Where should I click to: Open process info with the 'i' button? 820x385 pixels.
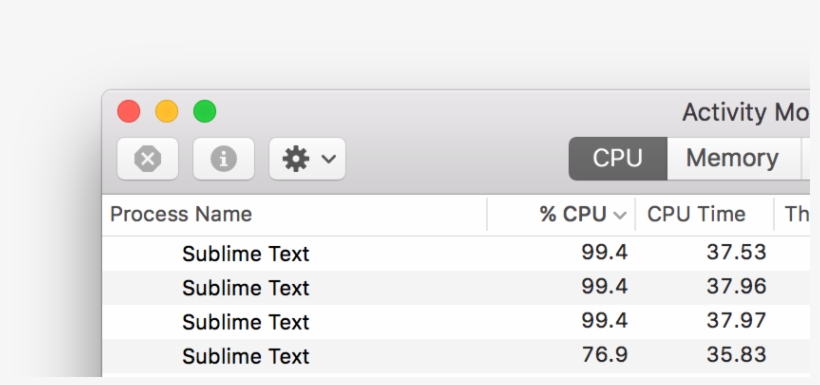coord(223,158)
